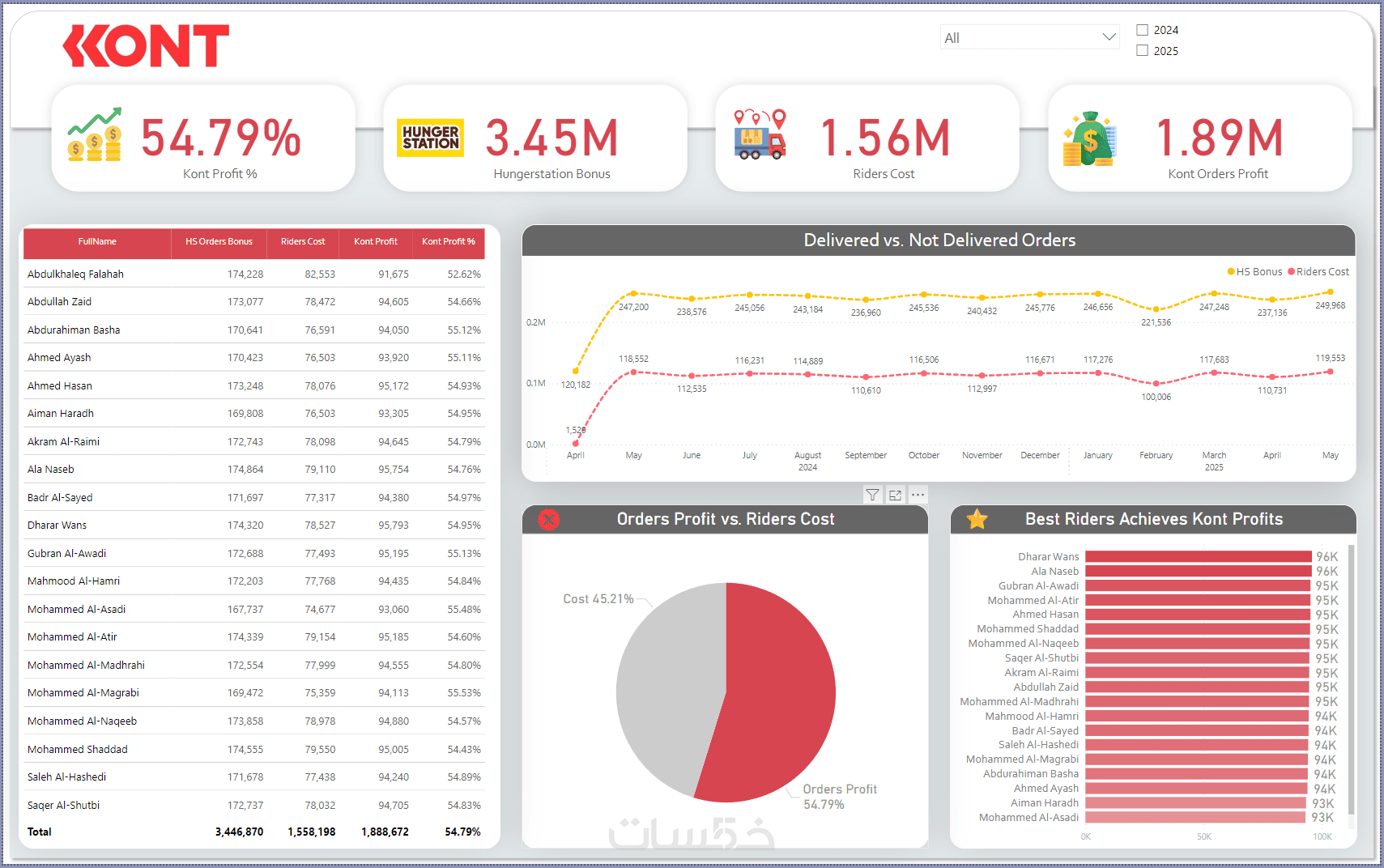Select the Dharar Wans bar in Best Riders

coord(1199,556)
